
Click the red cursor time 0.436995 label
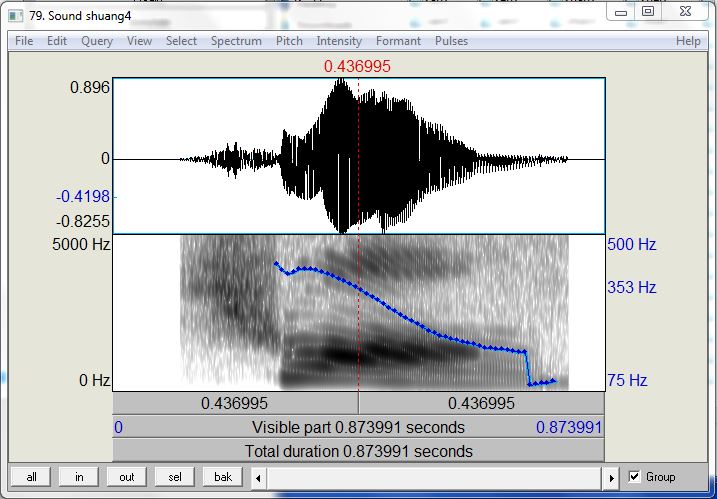click(x=357, y=67)
